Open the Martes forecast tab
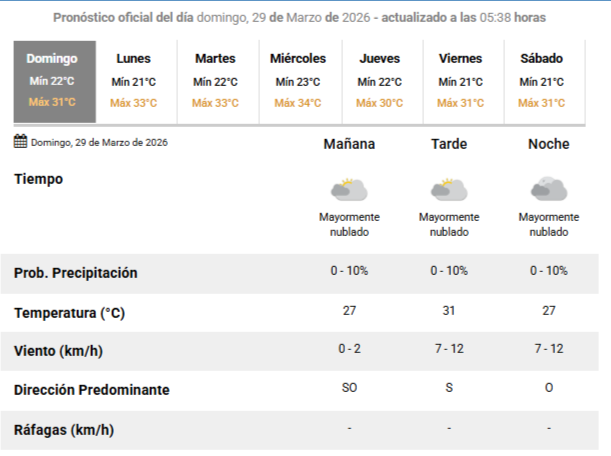 pyautogui.click(x=216, y=80)
